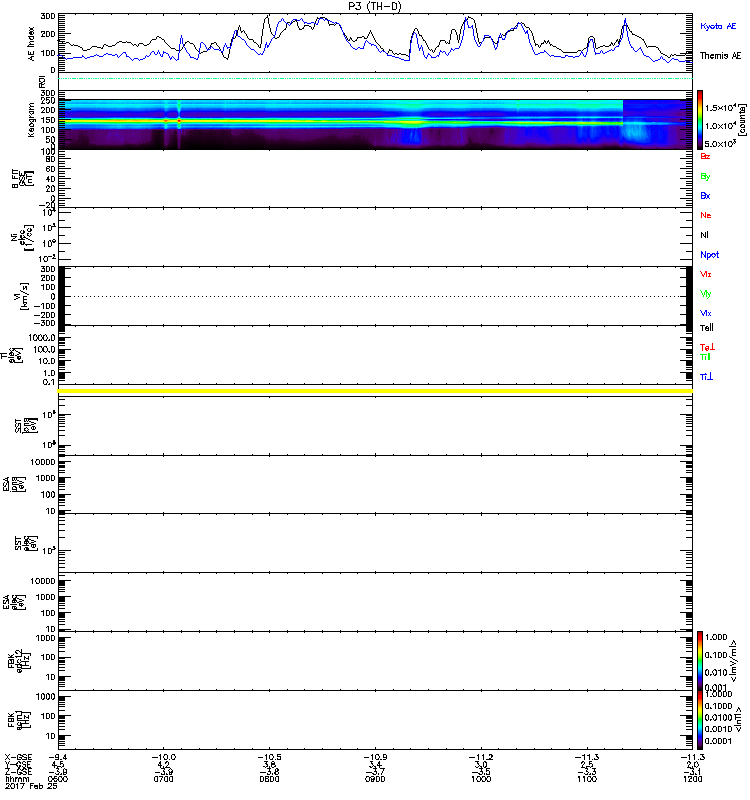Click the FBK nT color bar
The image size is (750, 800).
(x=700, y=720)
